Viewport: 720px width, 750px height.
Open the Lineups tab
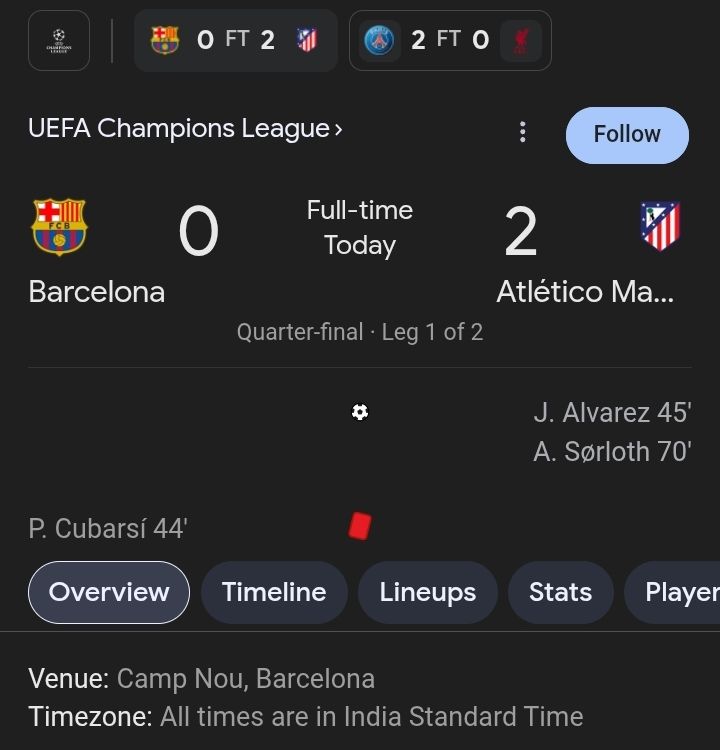click(427, 592)
